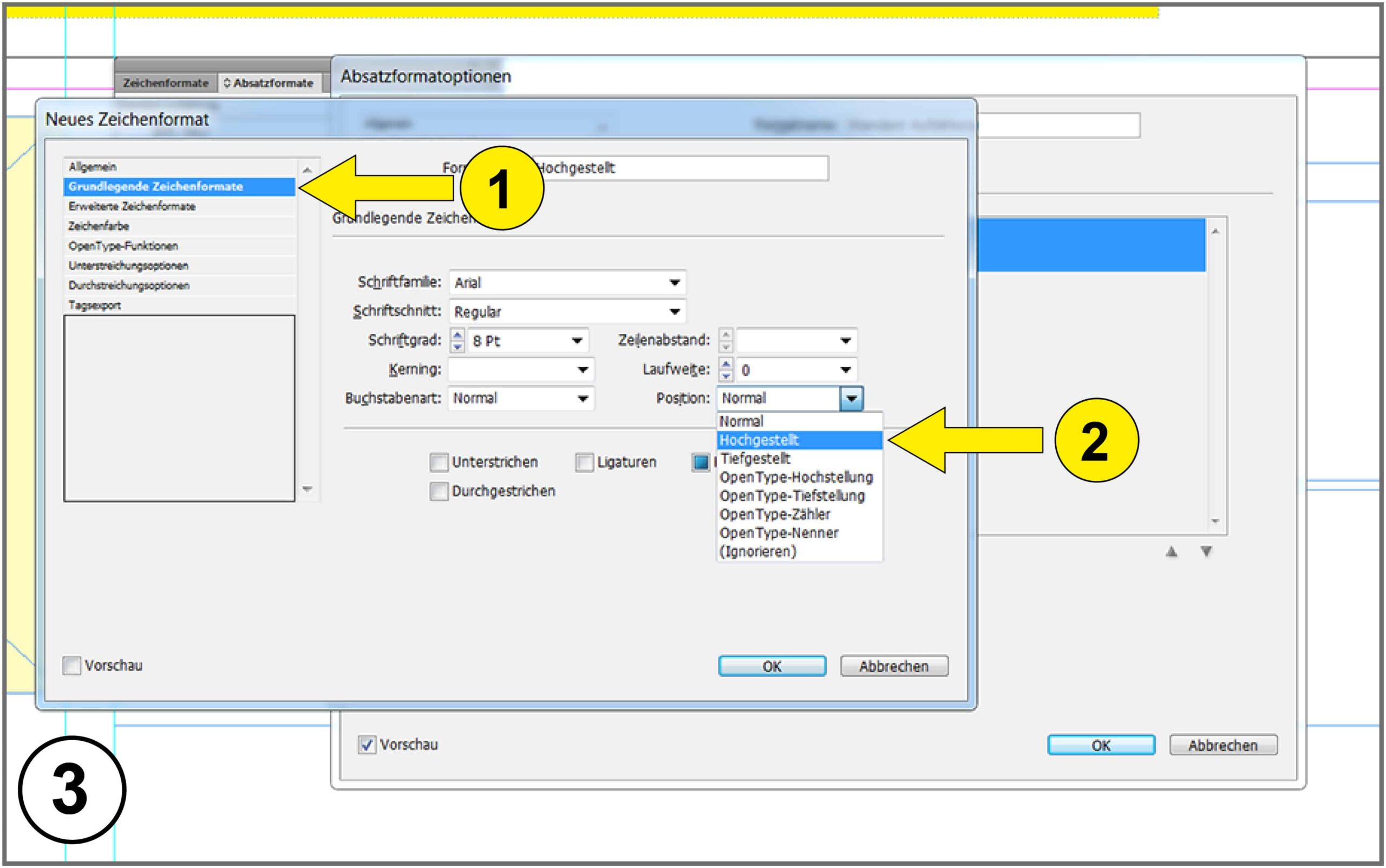Expand the Buchstabenart dropdown
Image resolution: width=1386 pixels, height=868 pixels.
(x=583, y=399)
